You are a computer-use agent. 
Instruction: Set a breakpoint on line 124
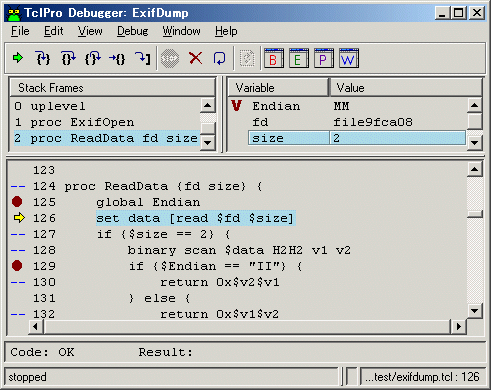click(x=18, y=186)
